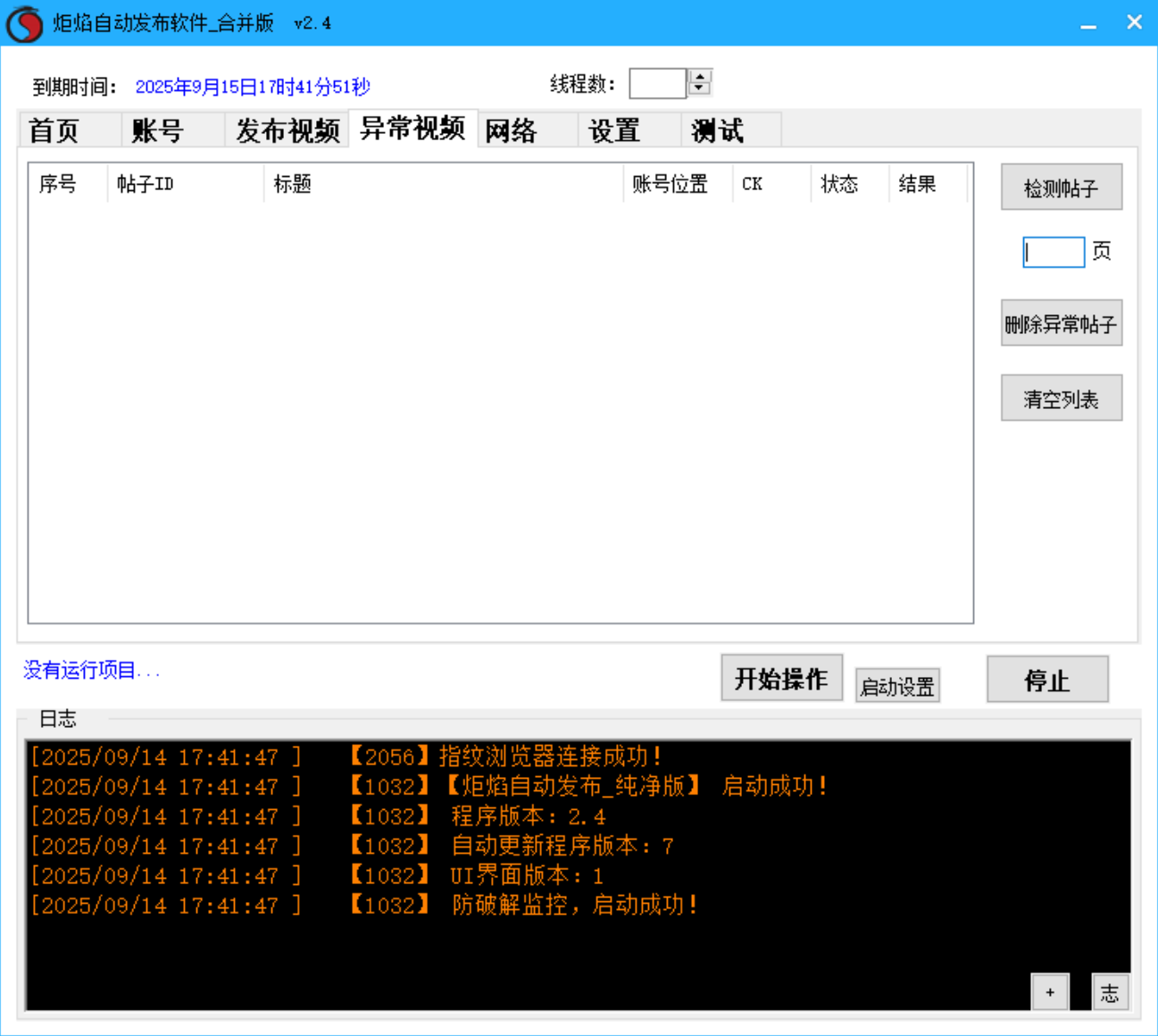Screen dimensions: 1158x1036
Task: Clear the list with 清空列表
Action: coord(1061,398)
